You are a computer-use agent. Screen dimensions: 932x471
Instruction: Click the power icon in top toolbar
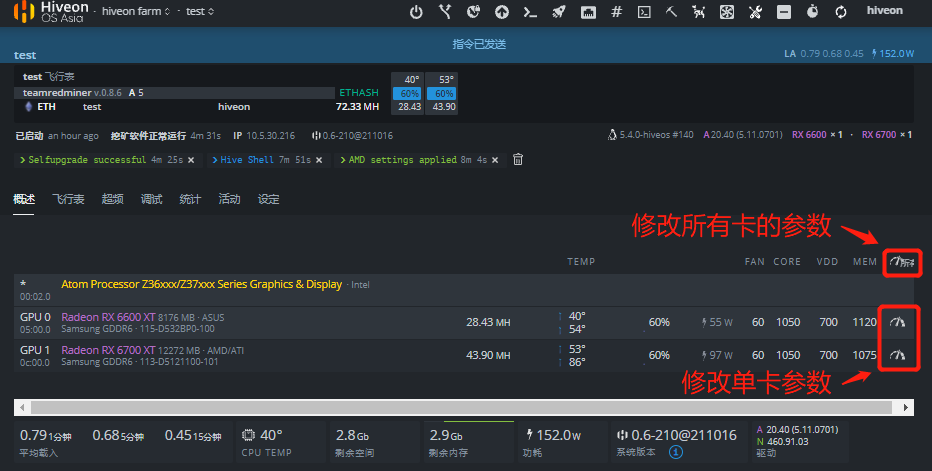coord(417,12)
